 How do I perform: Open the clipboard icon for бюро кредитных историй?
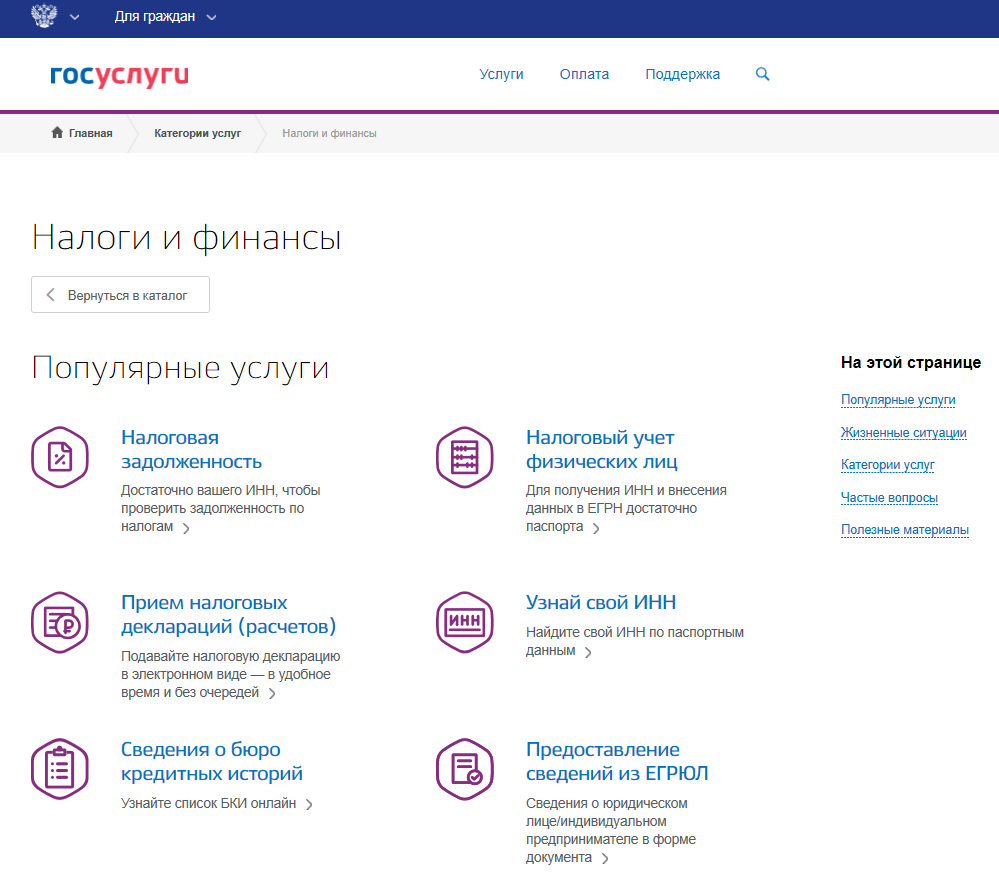(x=60, y=770)
